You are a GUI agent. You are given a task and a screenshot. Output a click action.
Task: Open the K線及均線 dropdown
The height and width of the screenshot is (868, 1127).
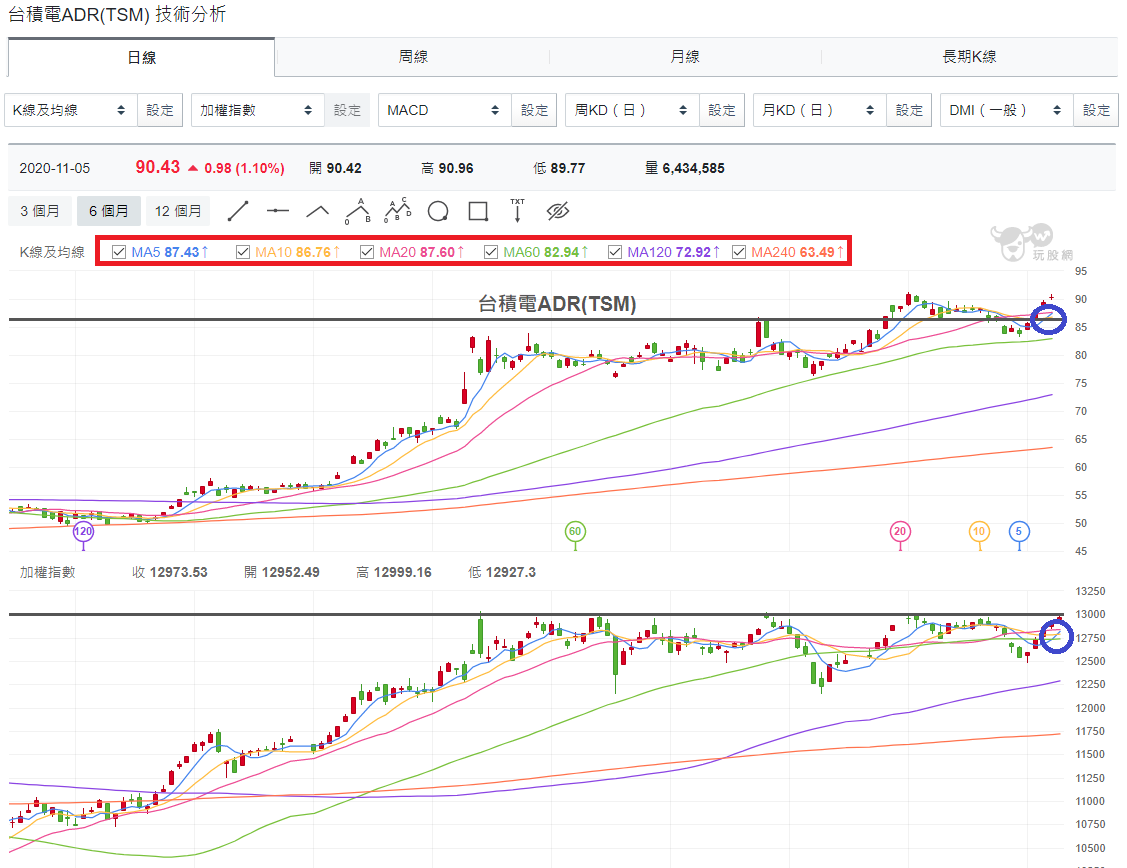70,110
